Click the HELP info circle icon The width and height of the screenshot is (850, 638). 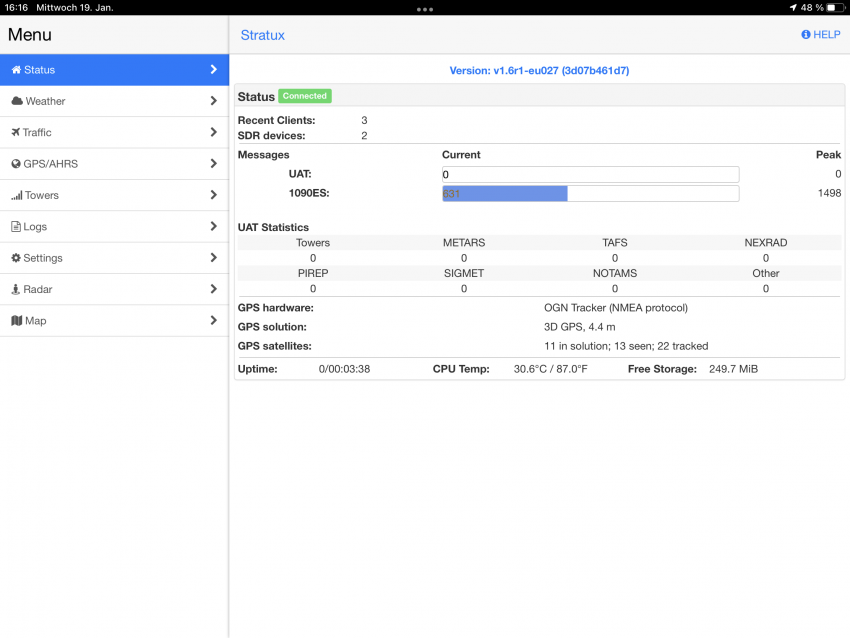point(806,35)
